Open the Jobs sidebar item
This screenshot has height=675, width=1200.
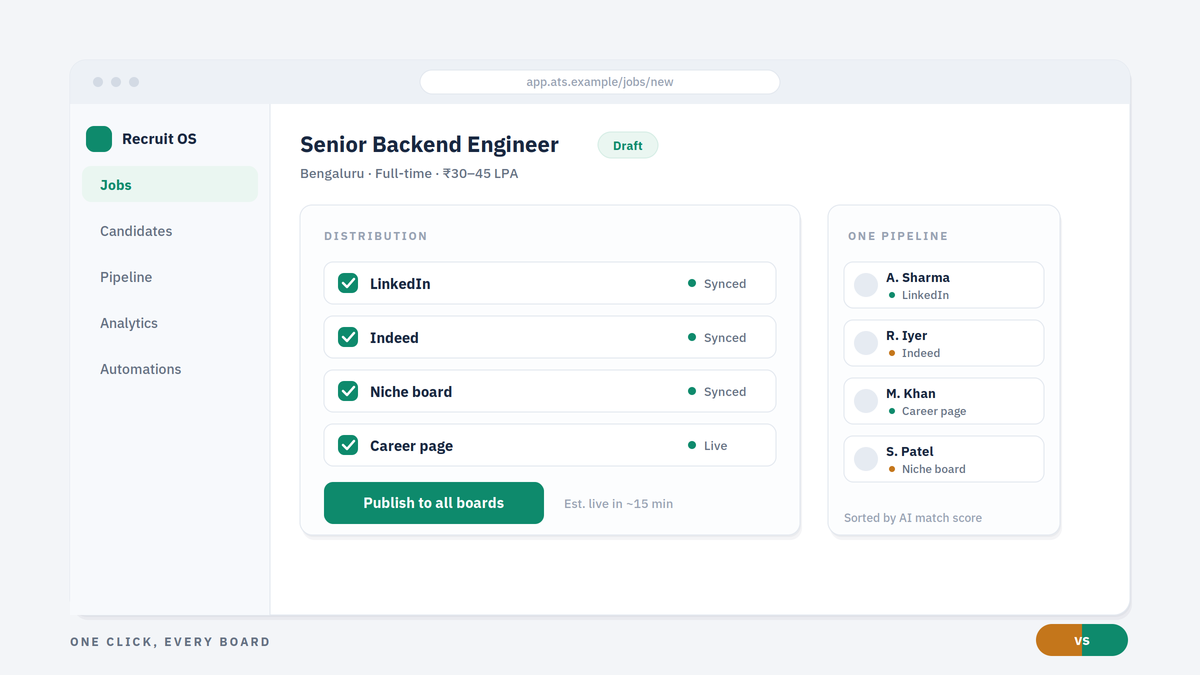pos(170,185)
